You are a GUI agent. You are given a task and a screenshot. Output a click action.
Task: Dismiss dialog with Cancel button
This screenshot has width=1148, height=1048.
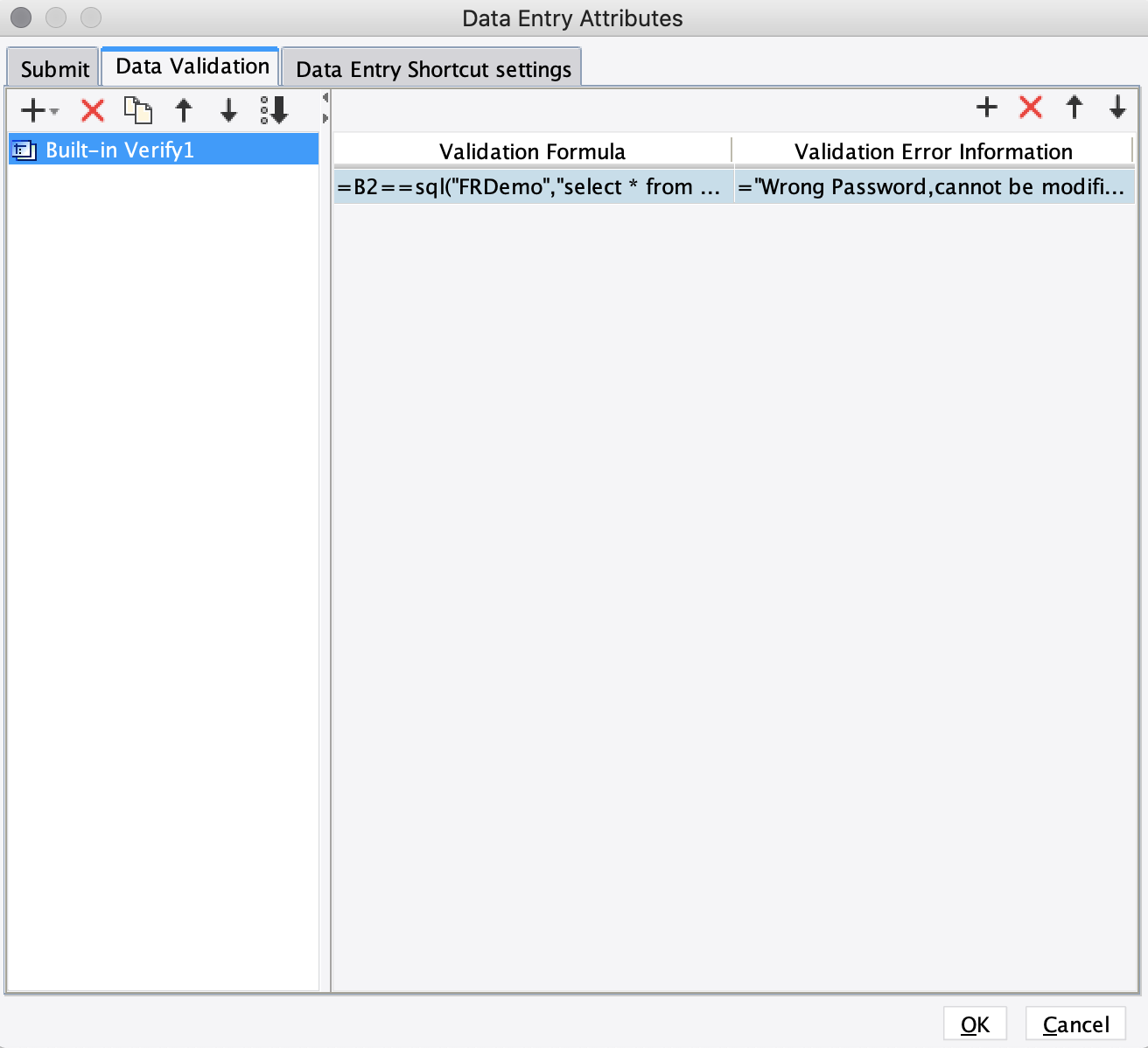[1075, 1024]
